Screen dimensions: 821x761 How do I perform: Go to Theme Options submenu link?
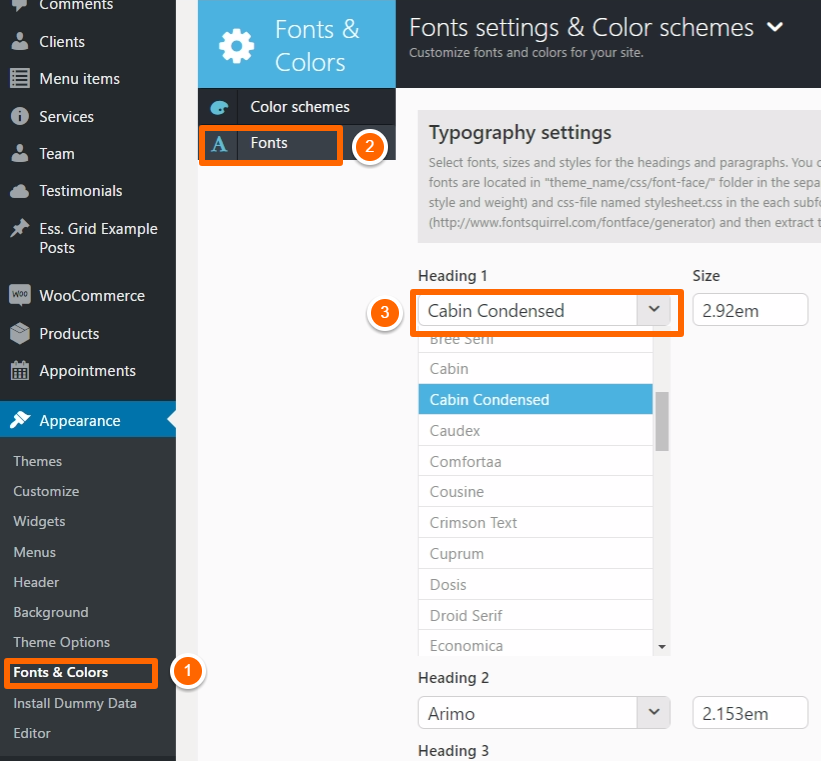click(x=62, y=642)
